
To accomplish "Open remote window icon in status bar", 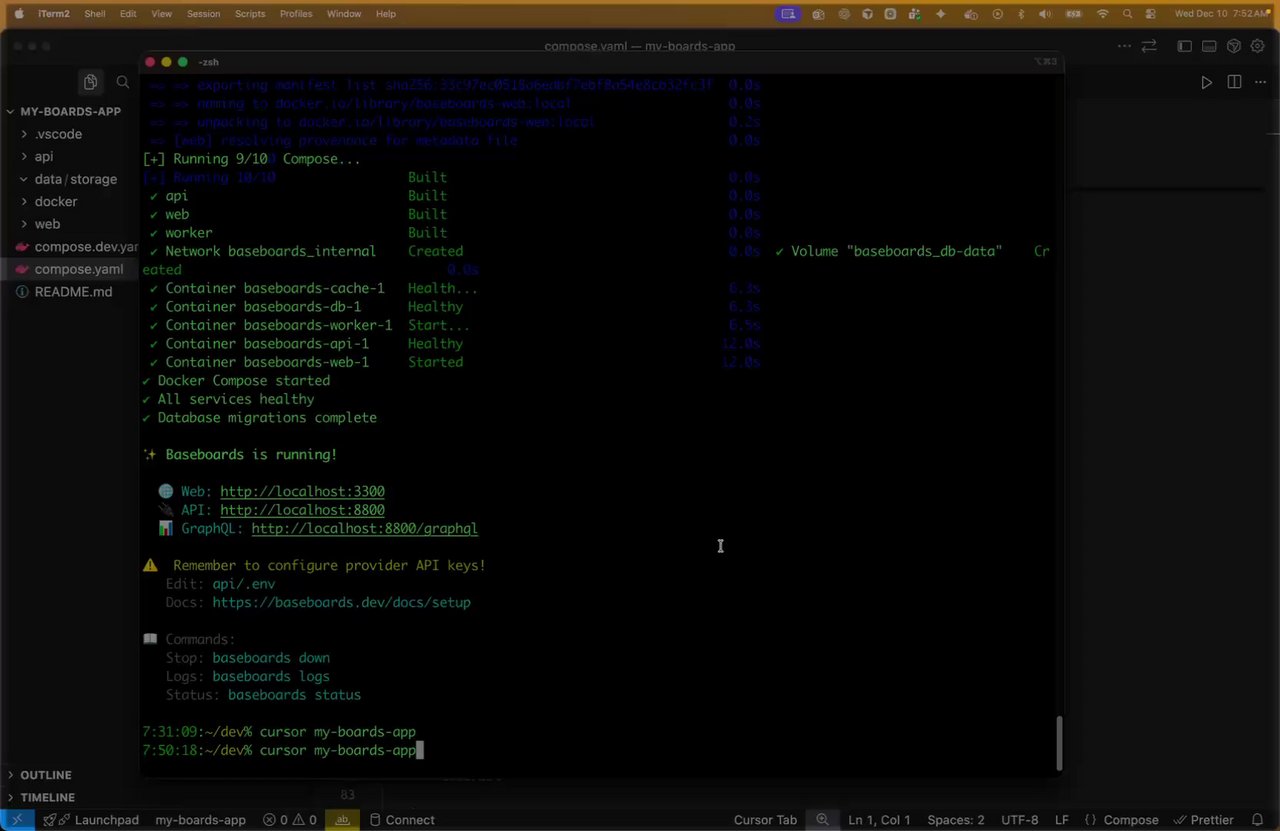I will pyautogui.click(x=17, y=820).
